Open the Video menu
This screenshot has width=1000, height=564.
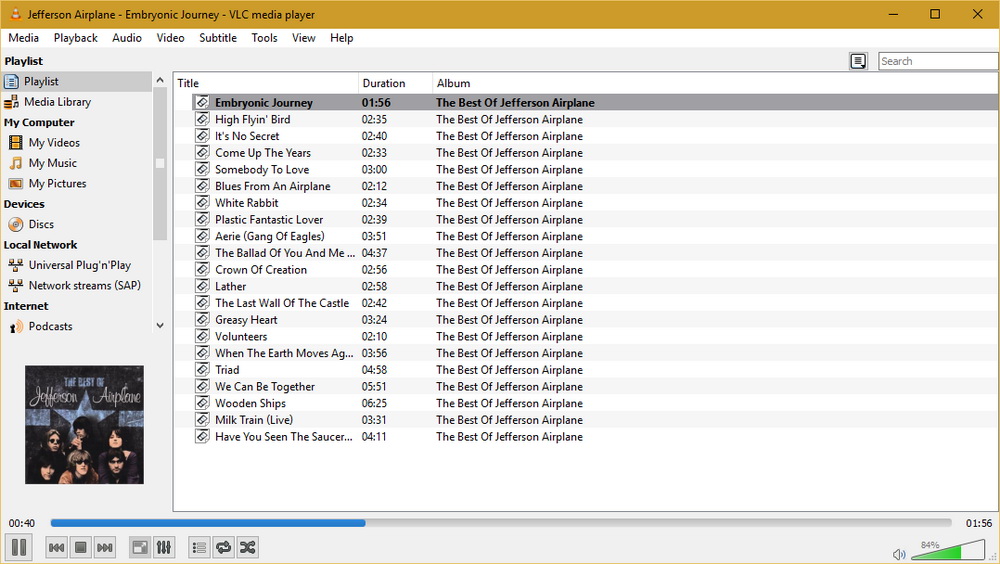tap(170, 38)
